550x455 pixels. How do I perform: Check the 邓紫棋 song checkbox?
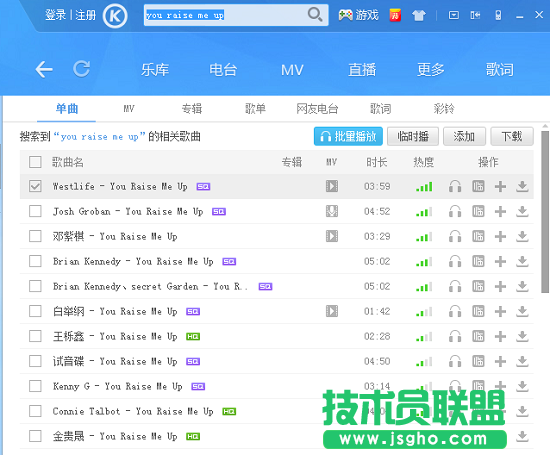35,236
